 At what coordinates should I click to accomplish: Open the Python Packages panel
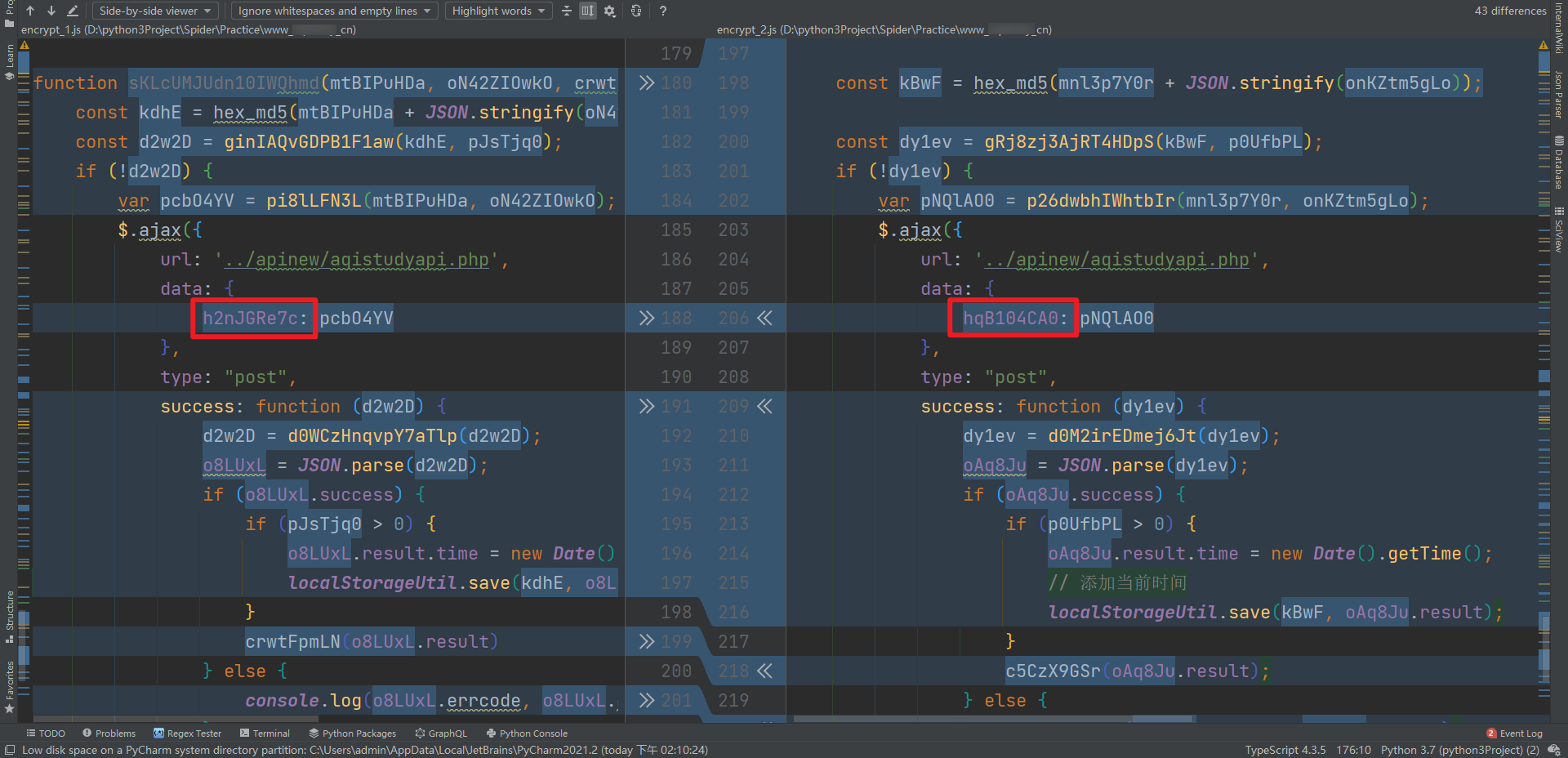tap(352, 733)
